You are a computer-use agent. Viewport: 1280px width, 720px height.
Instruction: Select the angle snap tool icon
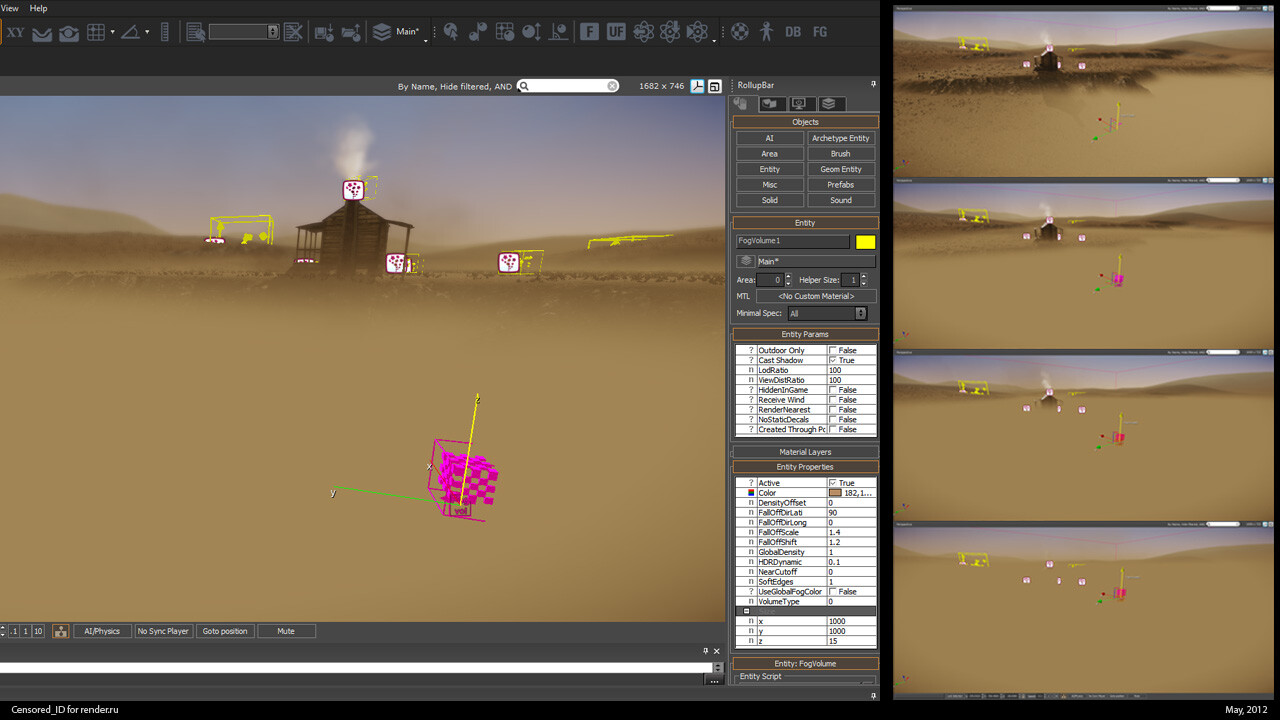coord(130,32)
